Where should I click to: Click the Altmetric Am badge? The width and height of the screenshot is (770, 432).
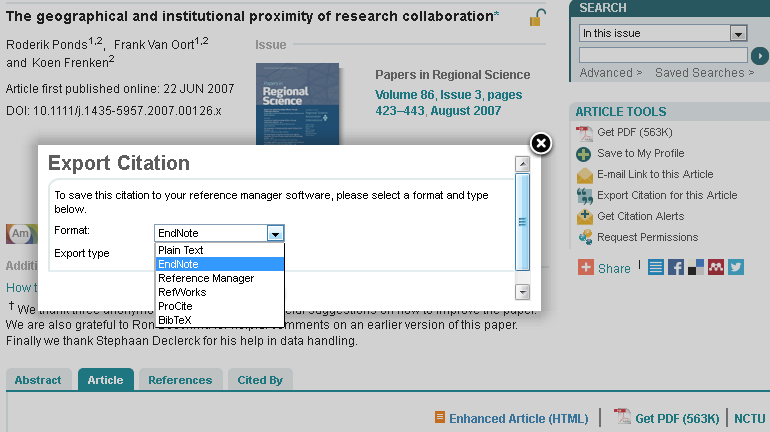(x=22, y=234)
